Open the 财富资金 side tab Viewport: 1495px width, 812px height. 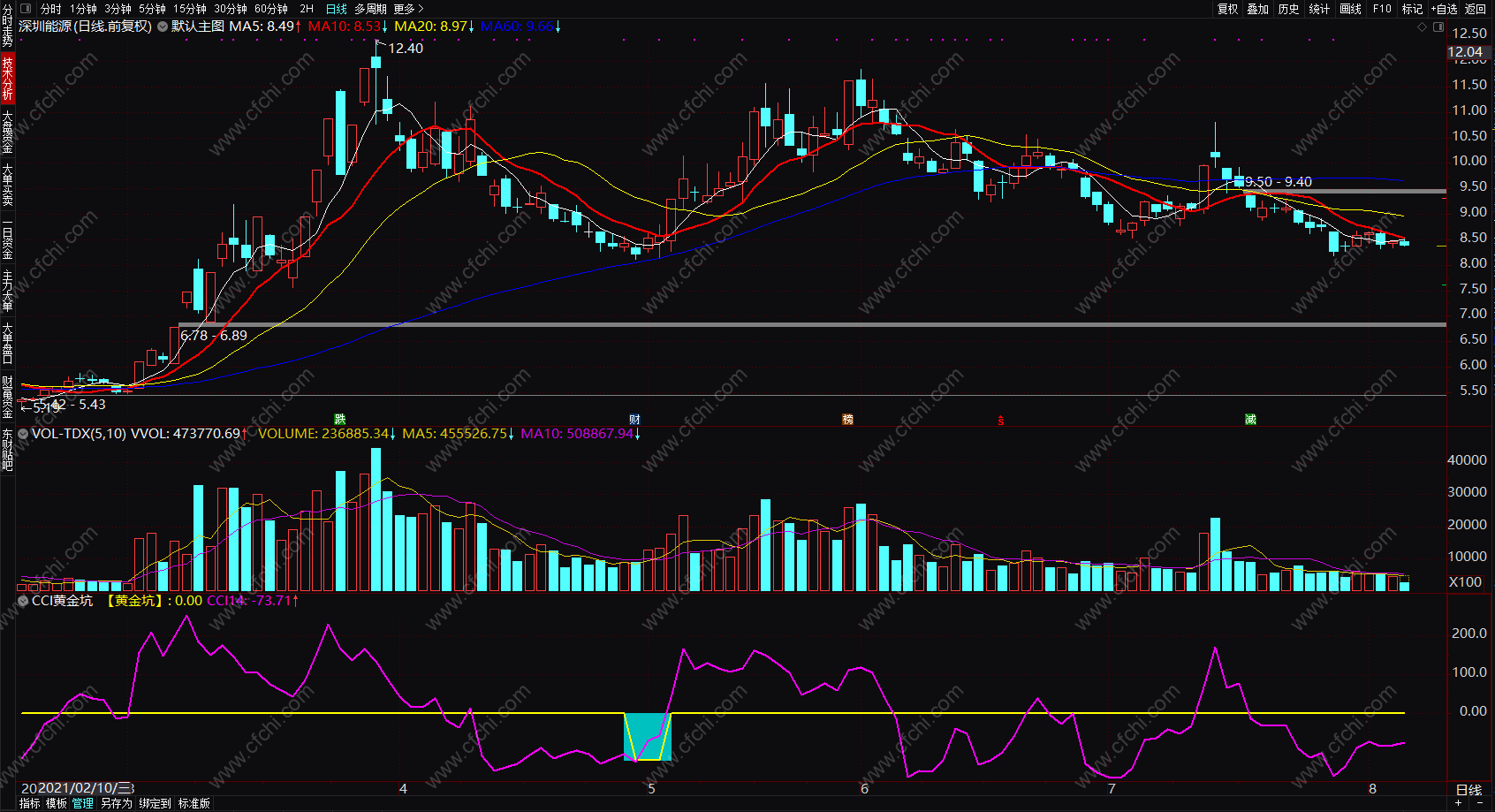(x=7, y=397)
